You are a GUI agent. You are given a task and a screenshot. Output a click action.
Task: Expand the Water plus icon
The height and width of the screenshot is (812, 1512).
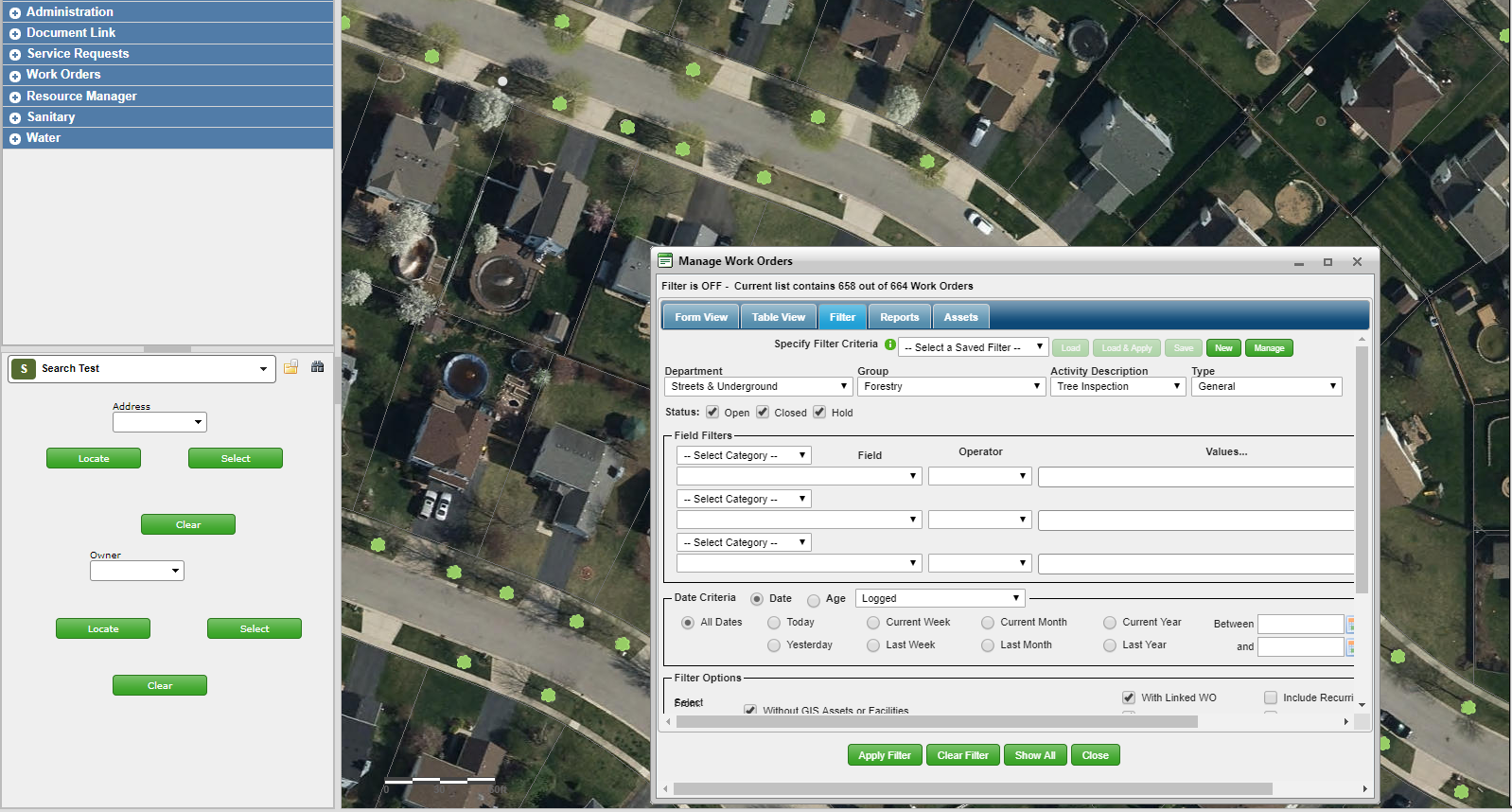[x=15, y=139]
